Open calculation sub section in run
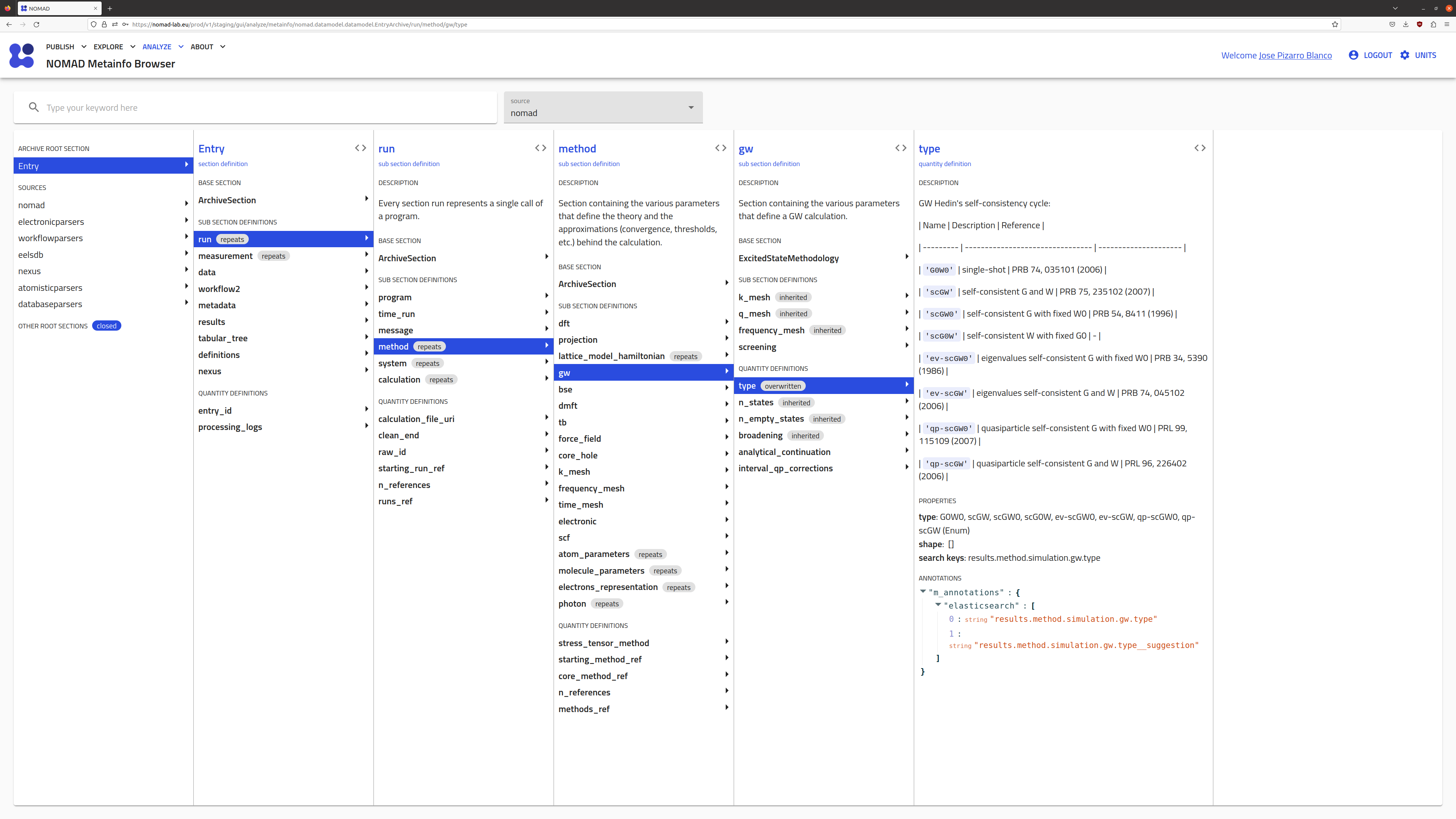This screenshot has height=819, width=1456. pyautogui.click(x=463, y=380)
